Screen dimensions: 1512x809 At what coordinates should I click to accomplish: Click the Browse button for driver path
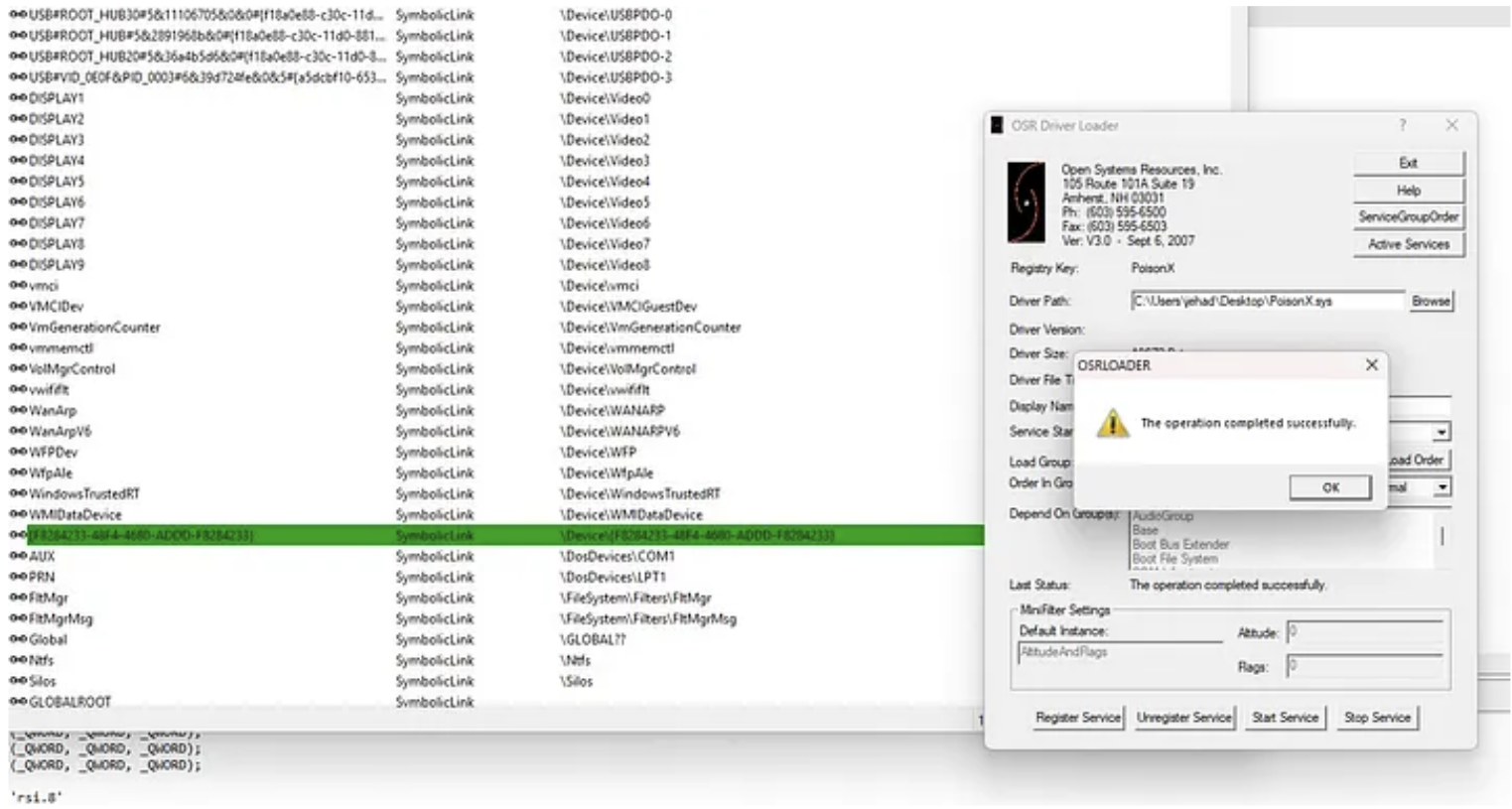point(1430,301)
